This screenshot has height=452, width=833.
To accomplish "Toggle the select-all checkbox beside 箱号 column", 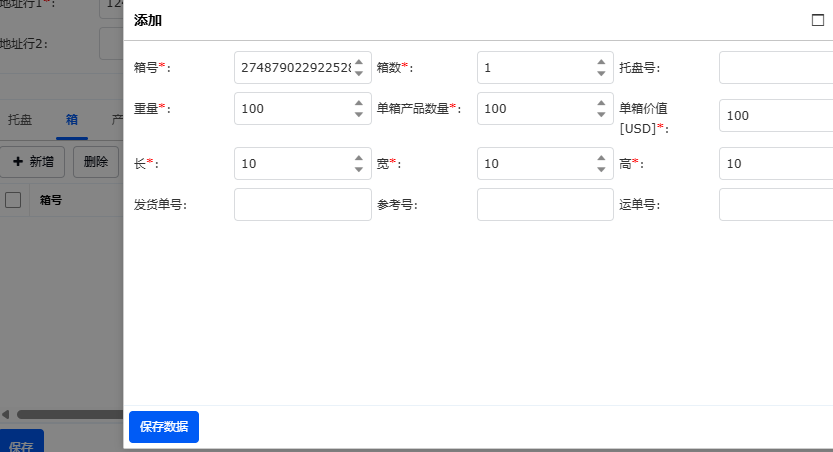I will point(13,200).
